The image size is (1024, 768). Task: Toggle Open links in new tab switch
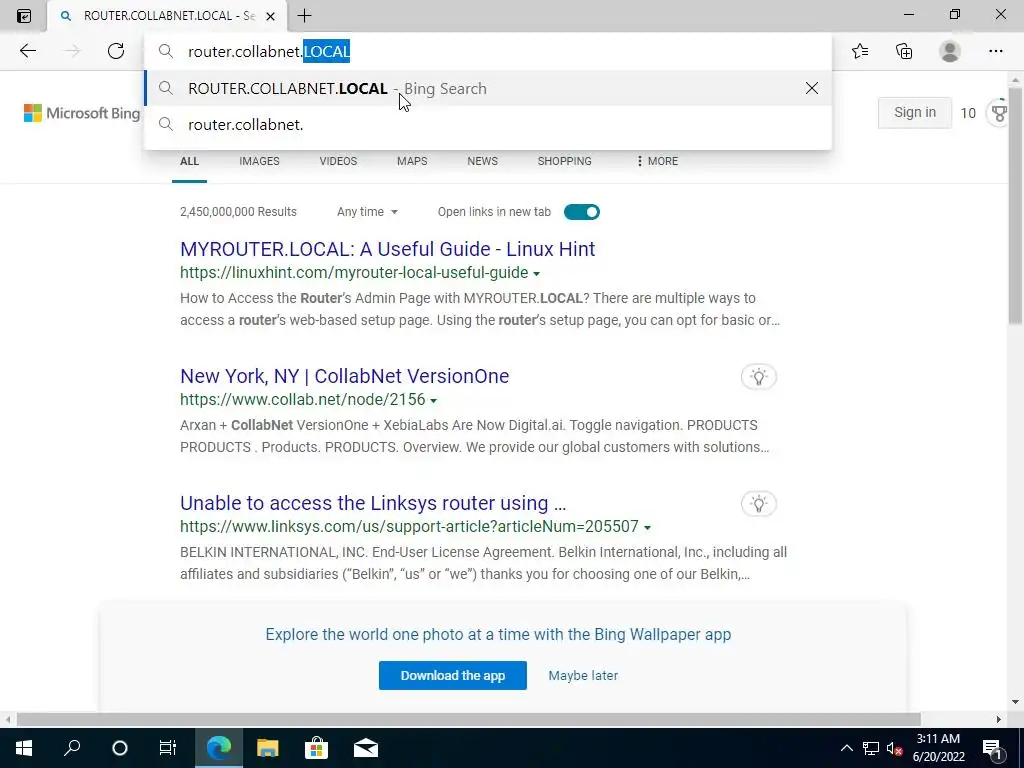pos(581,212)
